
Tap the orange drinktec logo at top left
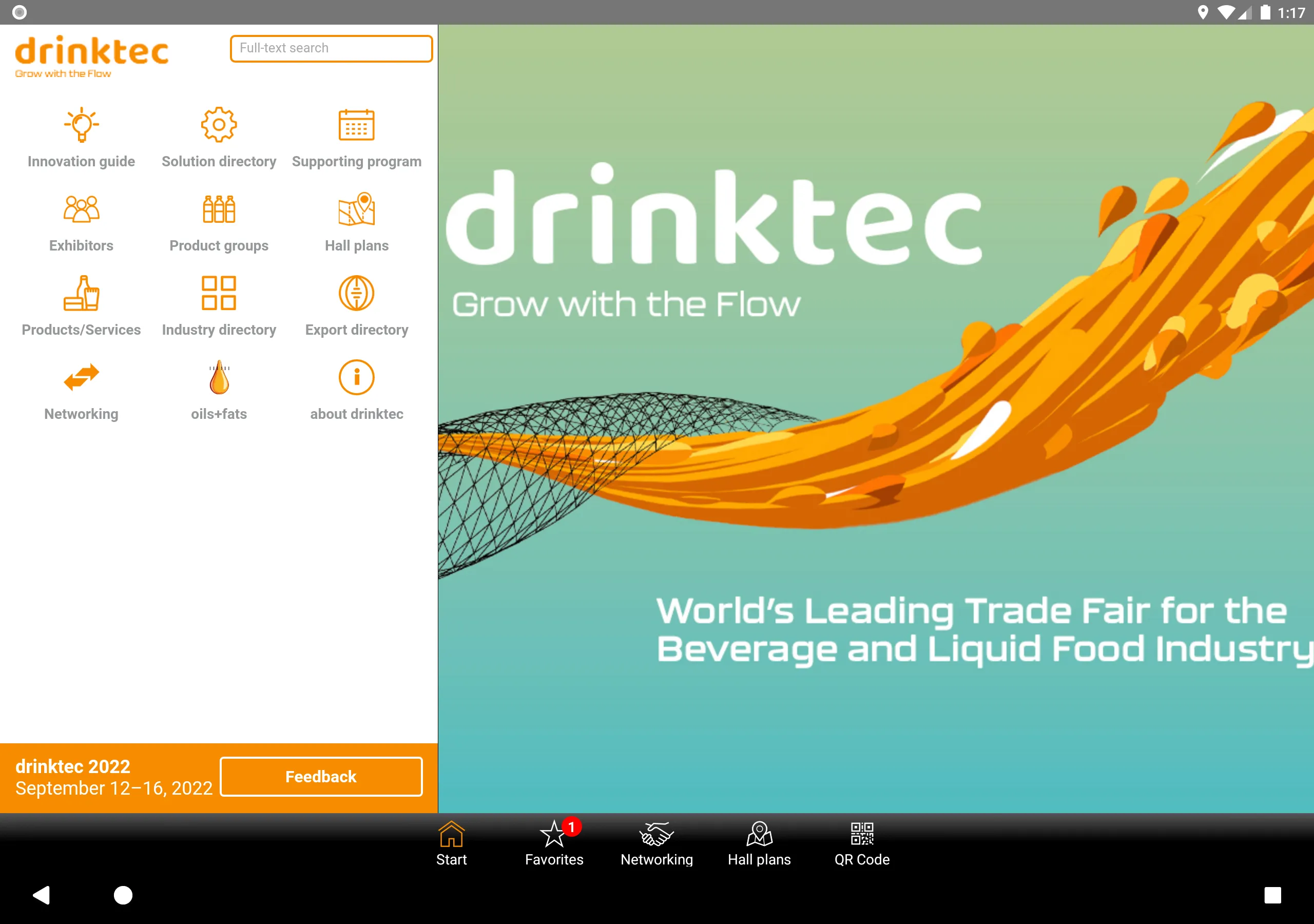[x=91, y=56]
